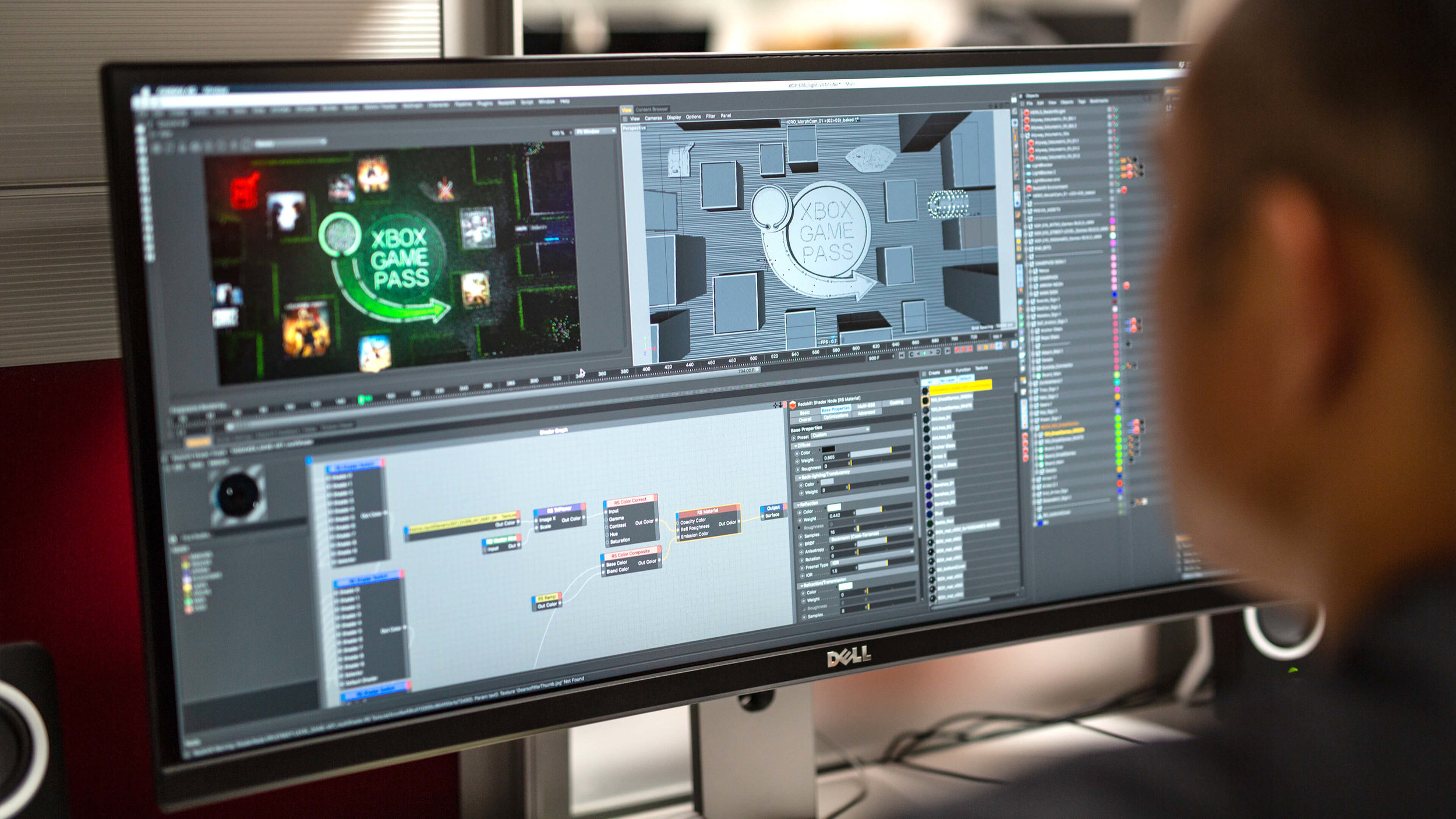This screenshot has height=819, width=1456.
Task: Click the Redshift Shader Node cube icon
Action: 793,405
